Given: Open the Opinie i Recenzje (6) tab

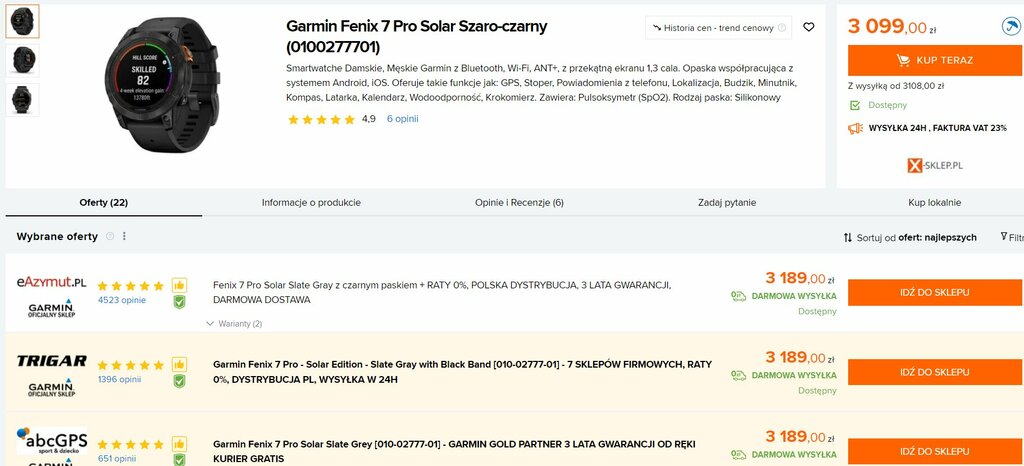Looking at the screenshot, I should click(519, 203).
